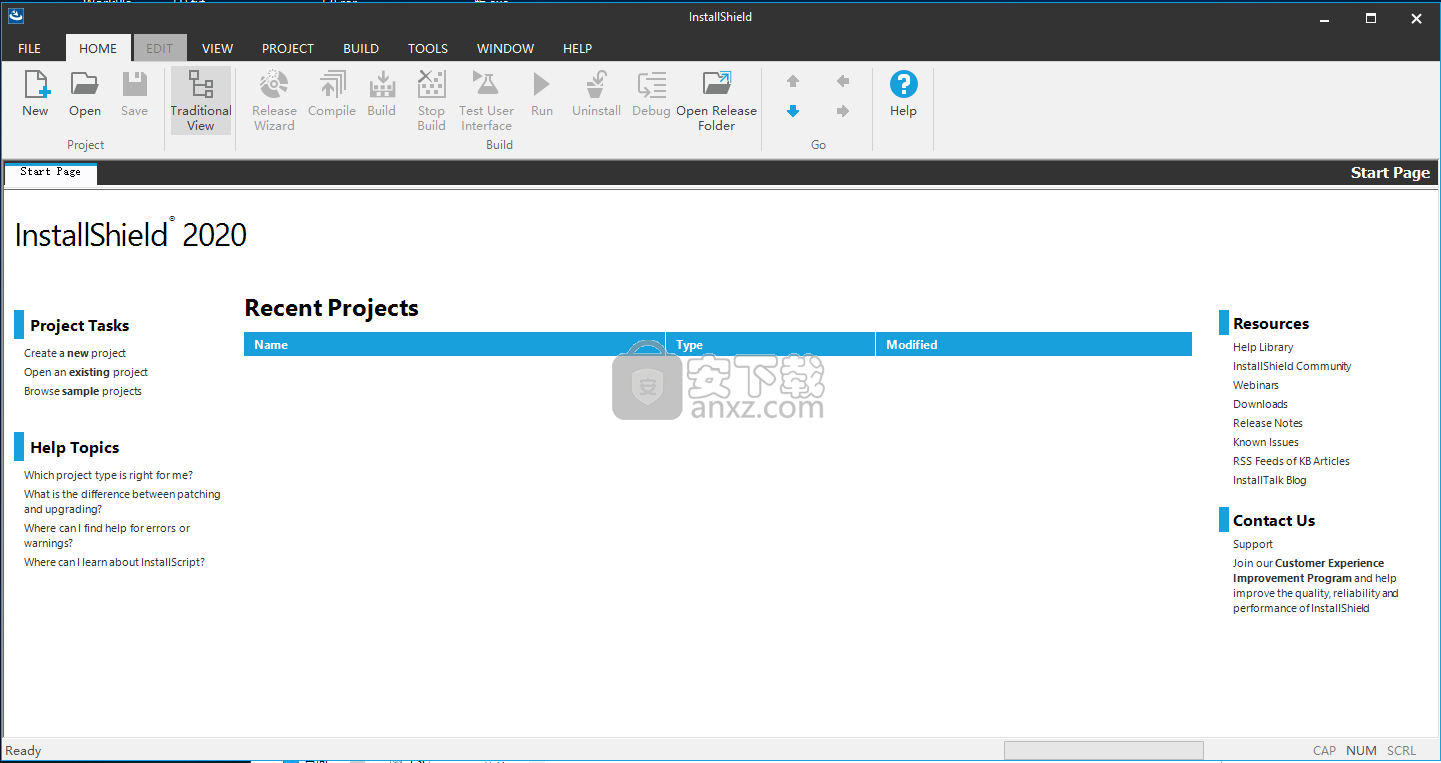The height and width of the screenshot is (763, 1441).
Task: Click the Support link under Contact Us
Action: [x=1253, y=544]
